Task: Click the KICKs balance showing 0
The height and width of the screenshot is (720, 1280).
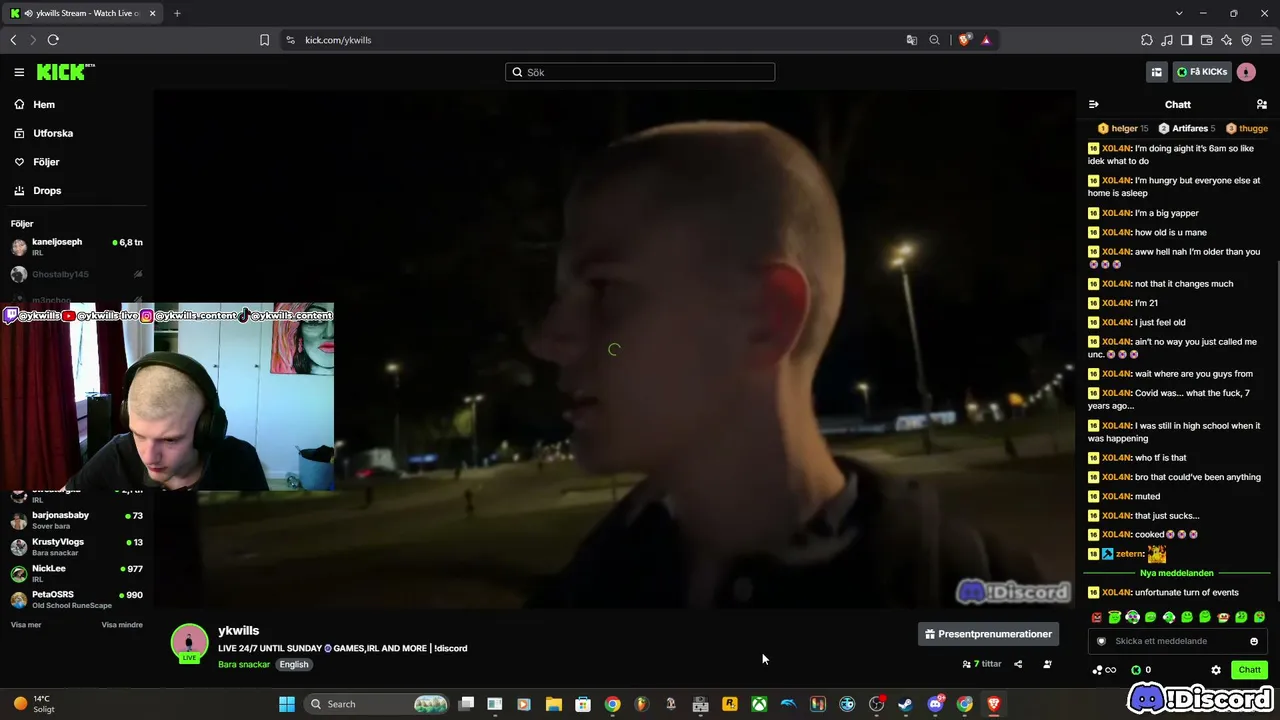Action: (1141, 670)
